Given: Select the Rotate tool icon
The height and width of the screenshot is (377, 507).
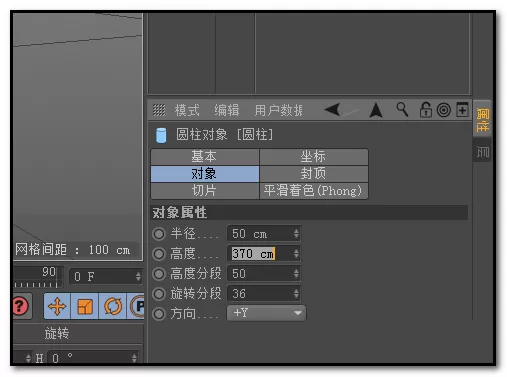Looking at the screenshot, I should 113,306.
